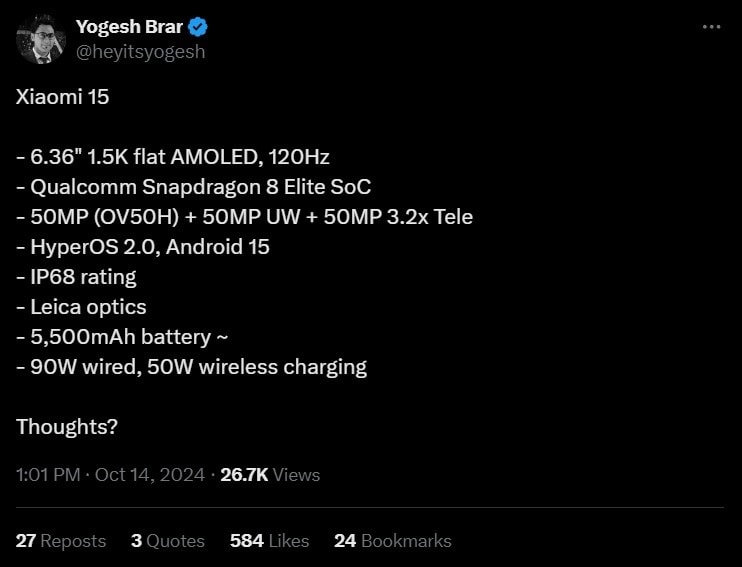Show the 27 Reposts list
The image size is (742, 567).
point(61,541)
